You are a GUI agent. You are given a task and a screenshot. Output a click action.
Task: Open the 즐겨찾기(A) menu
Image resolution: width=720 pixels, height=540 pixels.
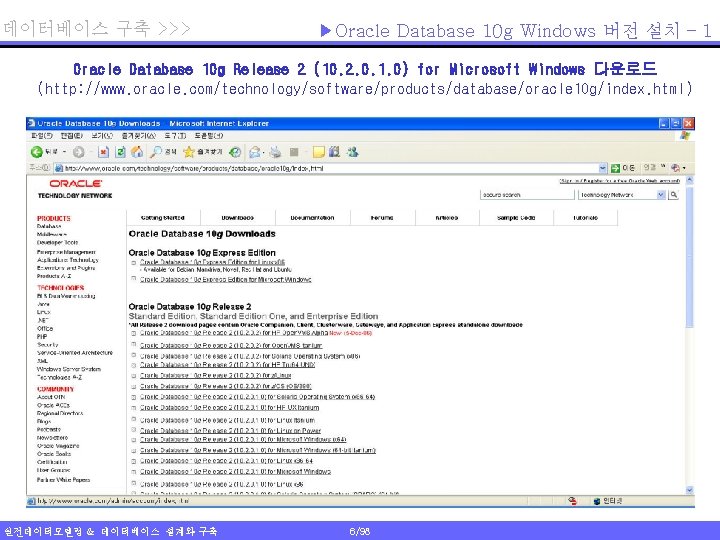point(139,136)
